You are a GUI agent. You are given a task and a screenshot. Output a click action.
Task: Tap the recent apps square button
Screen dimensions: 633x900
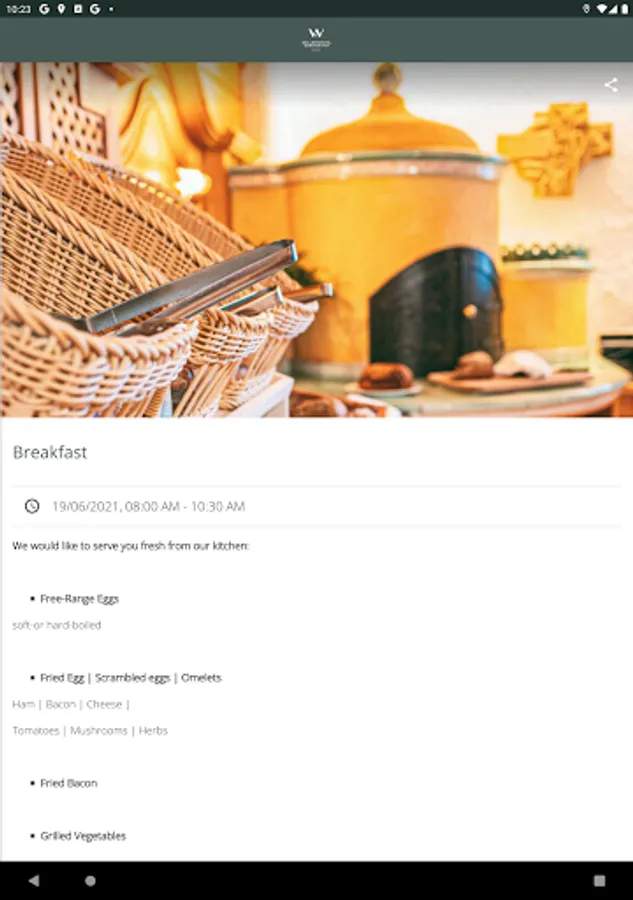point(599,880)
